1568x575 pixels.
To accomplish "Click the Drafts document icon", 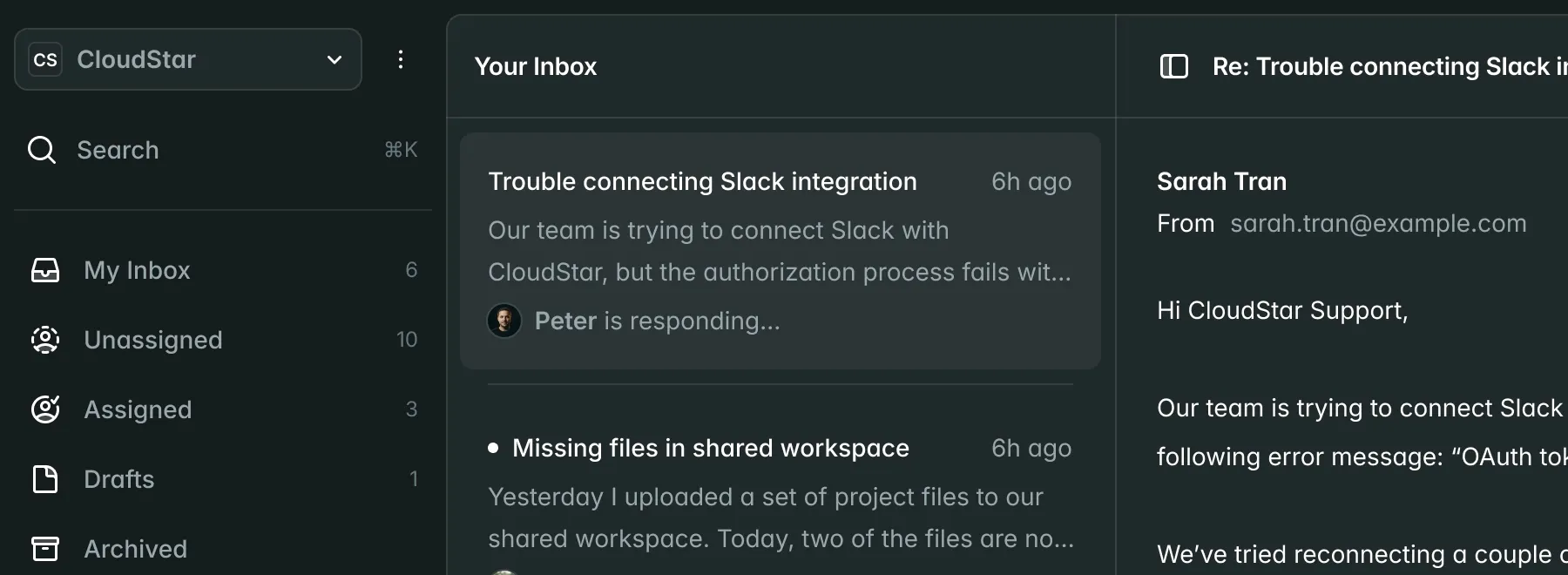I will [x=45, y=479].
